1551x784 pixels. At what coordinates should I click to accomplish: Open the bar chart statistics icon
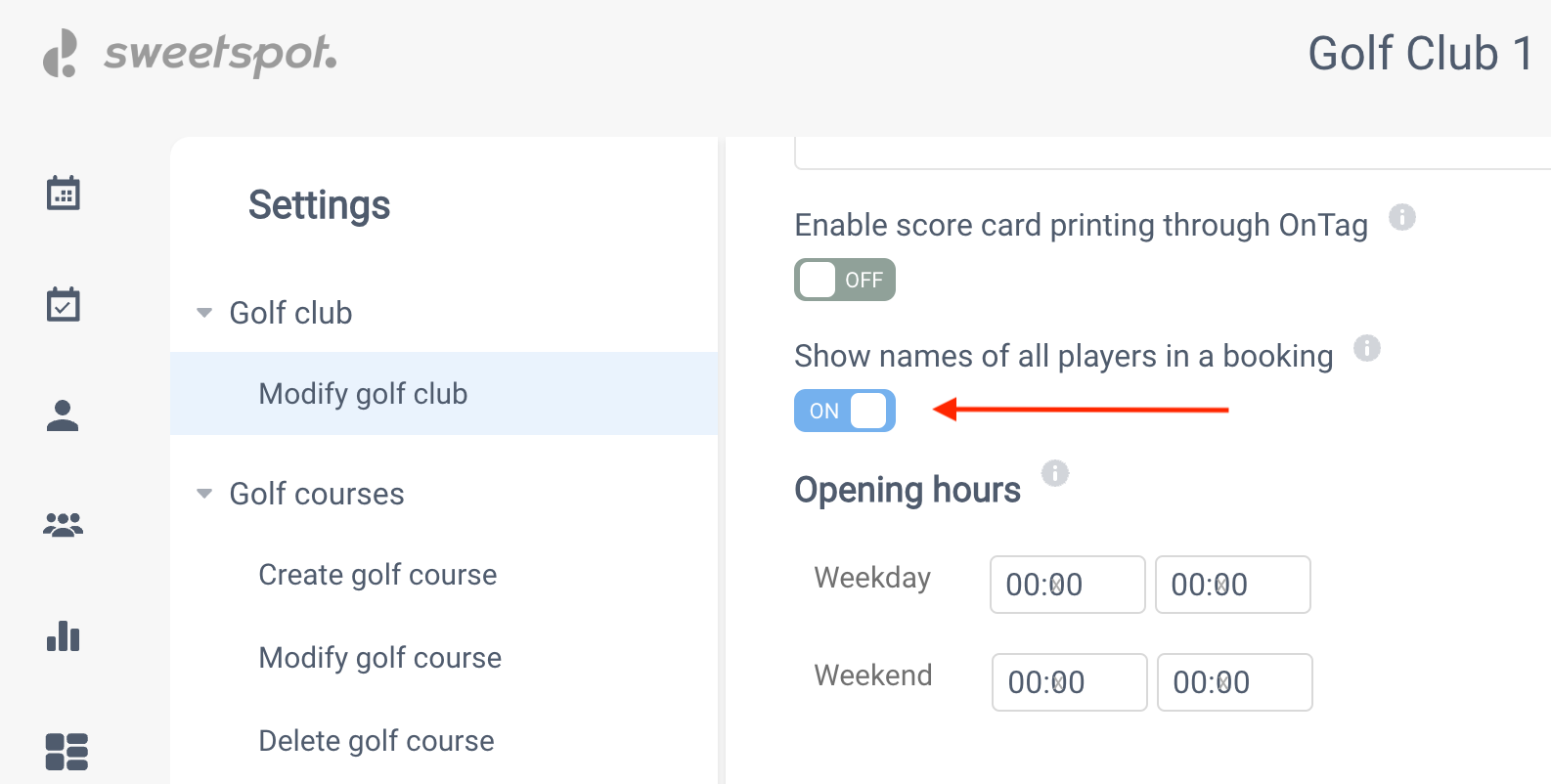click(x=64, y=636)
